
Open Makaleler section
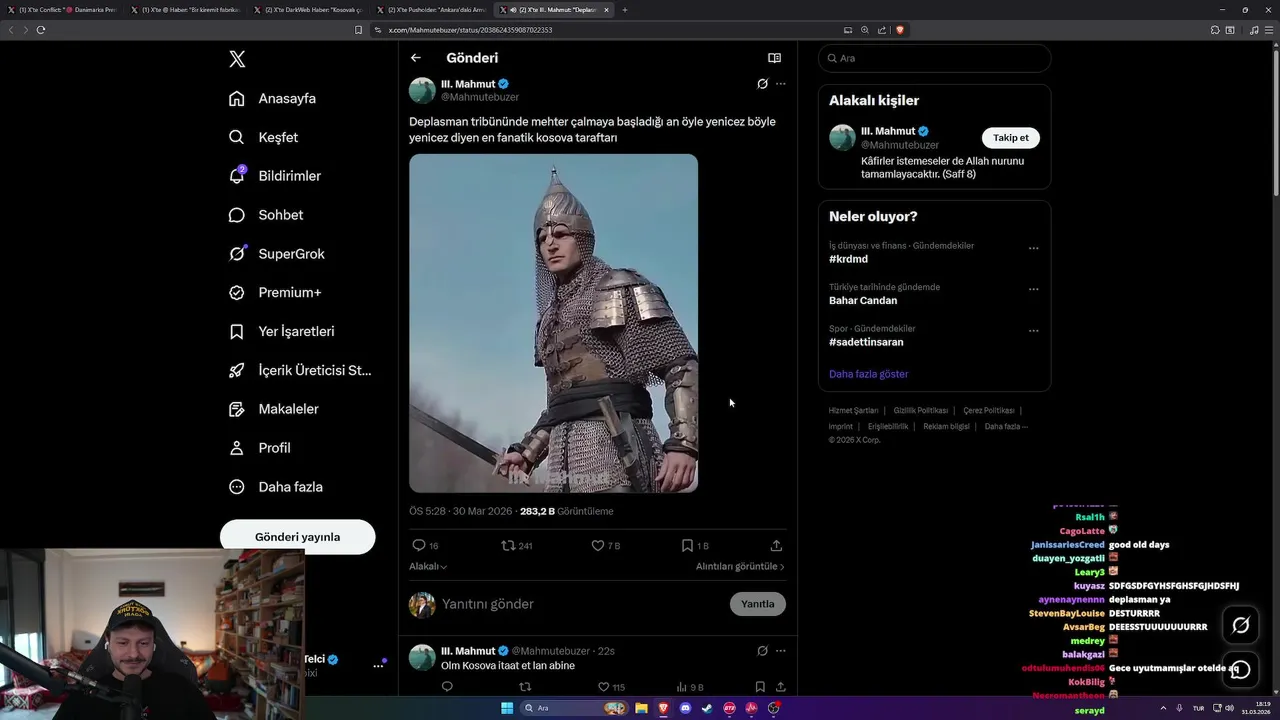(x=273, y=409)
